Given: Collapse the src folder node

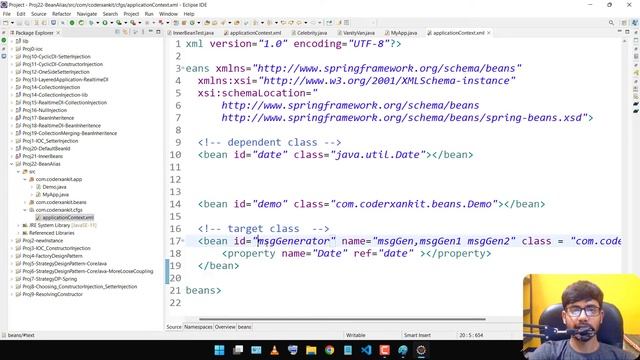Looking at the screenshot, I should (x=18, y=172).
